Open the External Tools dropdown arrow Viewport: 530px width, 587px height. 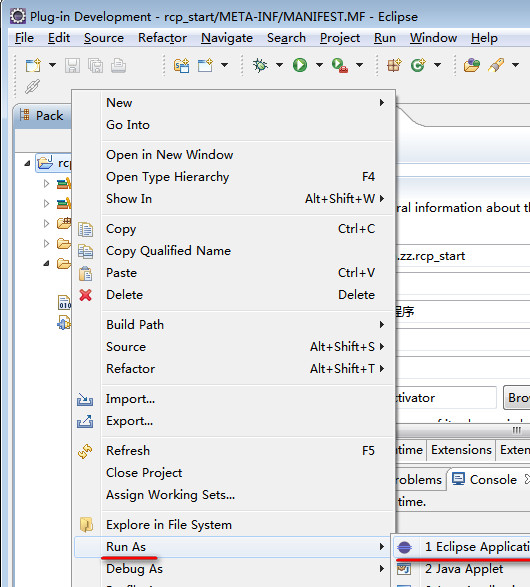[x=359, y=65]
